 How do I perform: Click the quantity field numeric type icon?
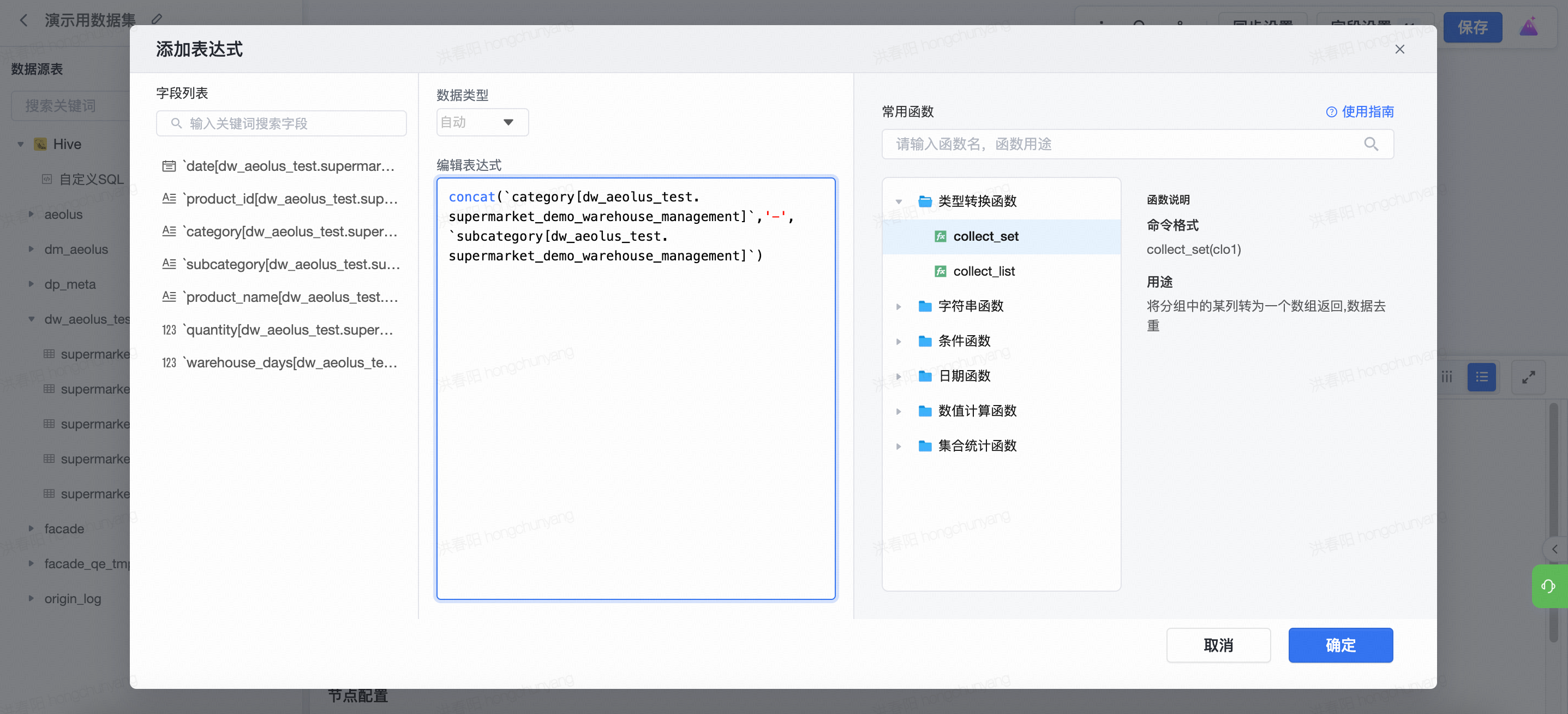pyautogui.click(x=169, y=330)
